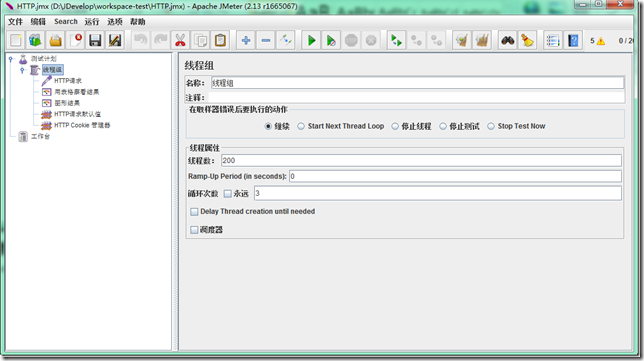
Task: Open the Search menu
Action: pos(66,22)
